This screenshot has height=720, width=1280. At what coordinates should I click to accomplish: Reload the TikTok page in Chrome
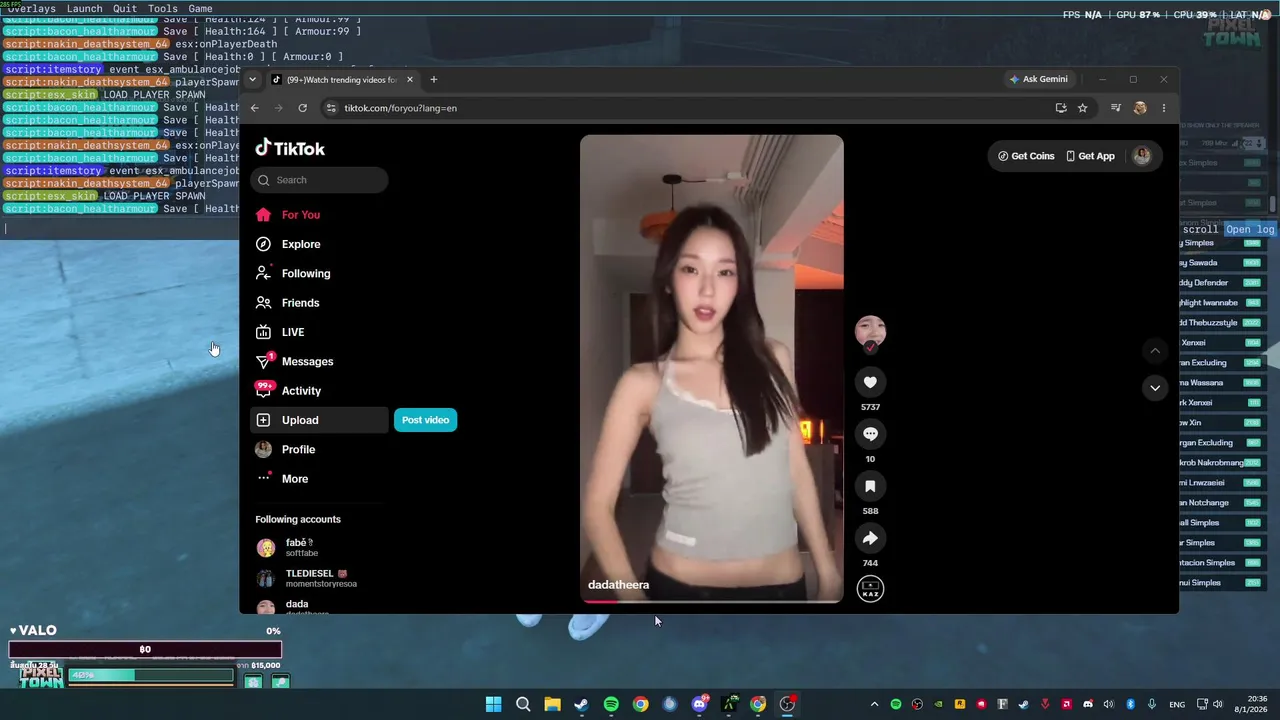click(302, 108)
